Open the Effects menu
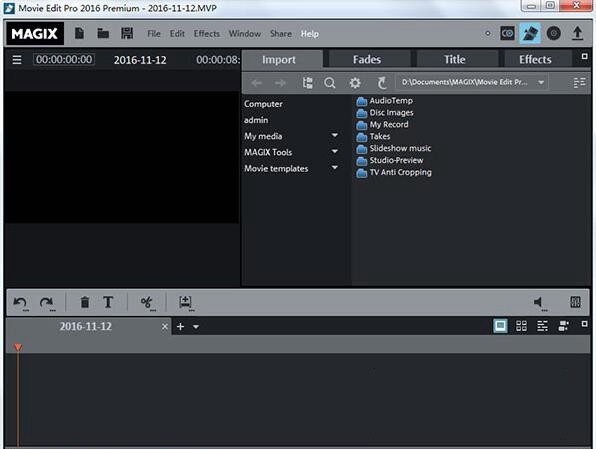 [x=206, y=34]
